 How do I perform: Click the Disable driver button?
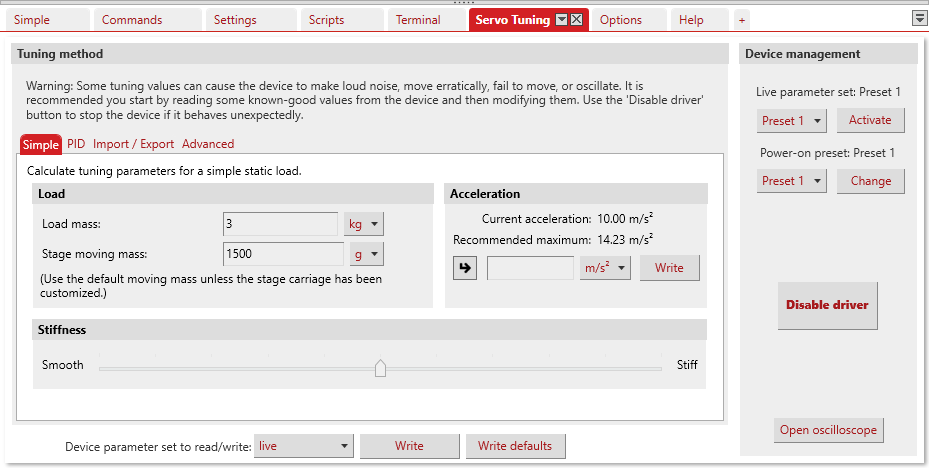tap(827, 305)
